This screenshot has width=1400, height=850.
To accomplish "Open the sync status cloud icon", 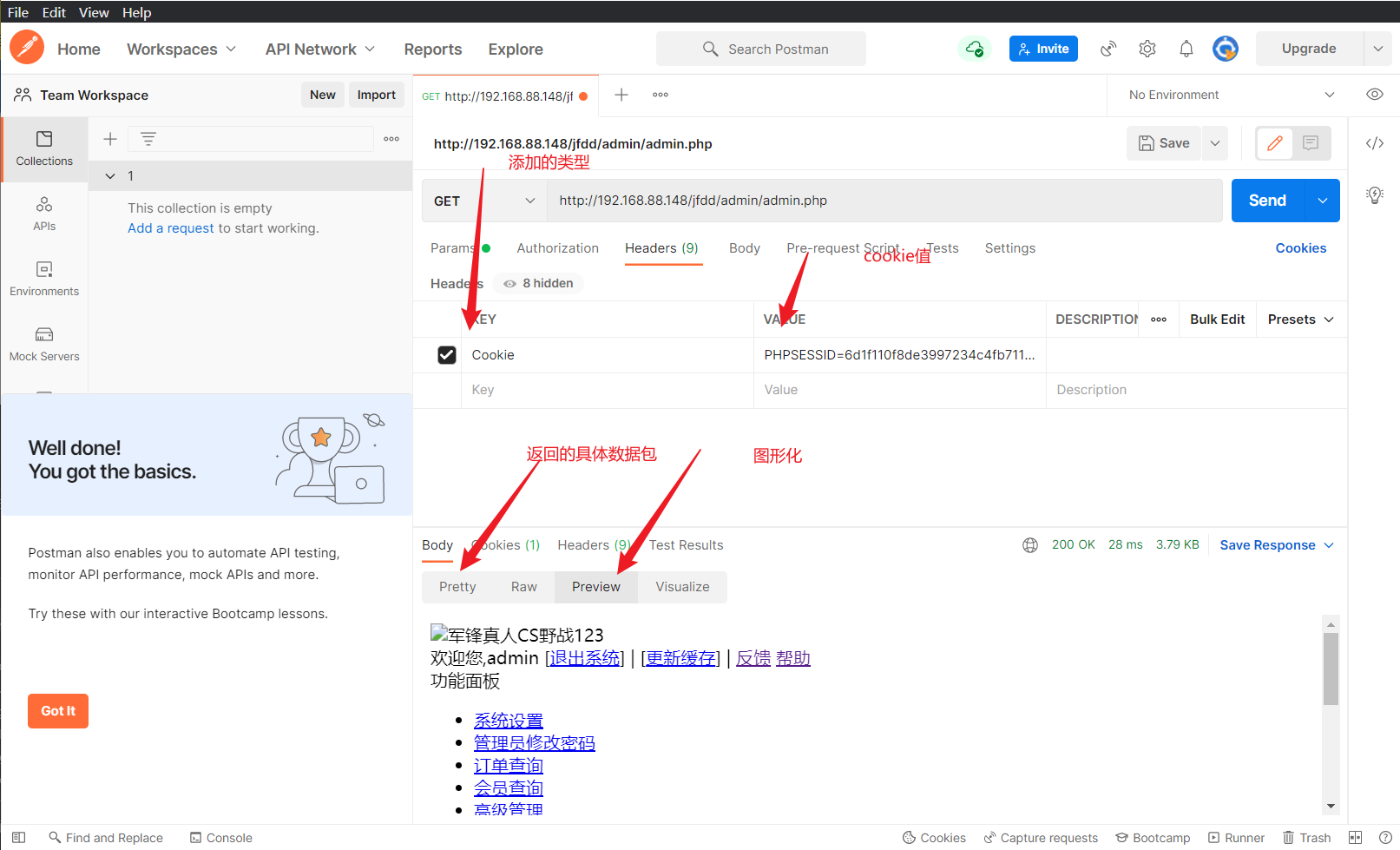I will click(975, 49).
